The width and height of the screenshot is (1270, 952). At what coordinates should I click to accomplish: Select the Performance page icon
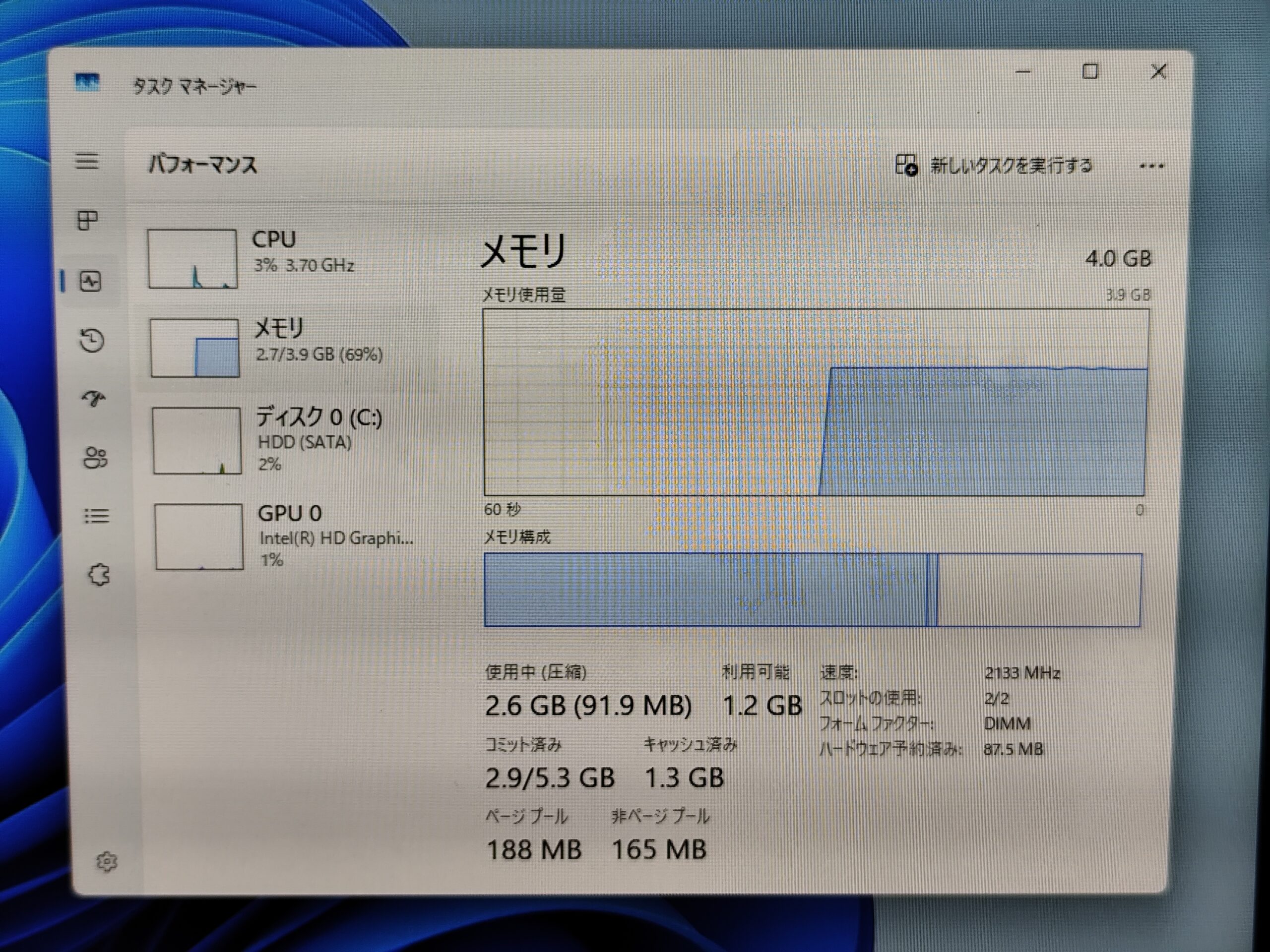click(90, 281)
